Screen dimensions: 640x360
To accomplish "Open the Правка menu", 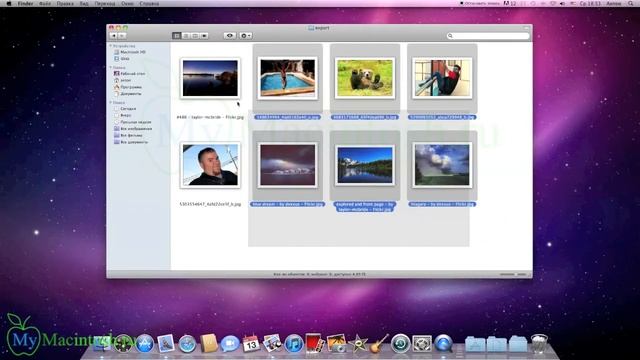I will click(x=65, y=3).
